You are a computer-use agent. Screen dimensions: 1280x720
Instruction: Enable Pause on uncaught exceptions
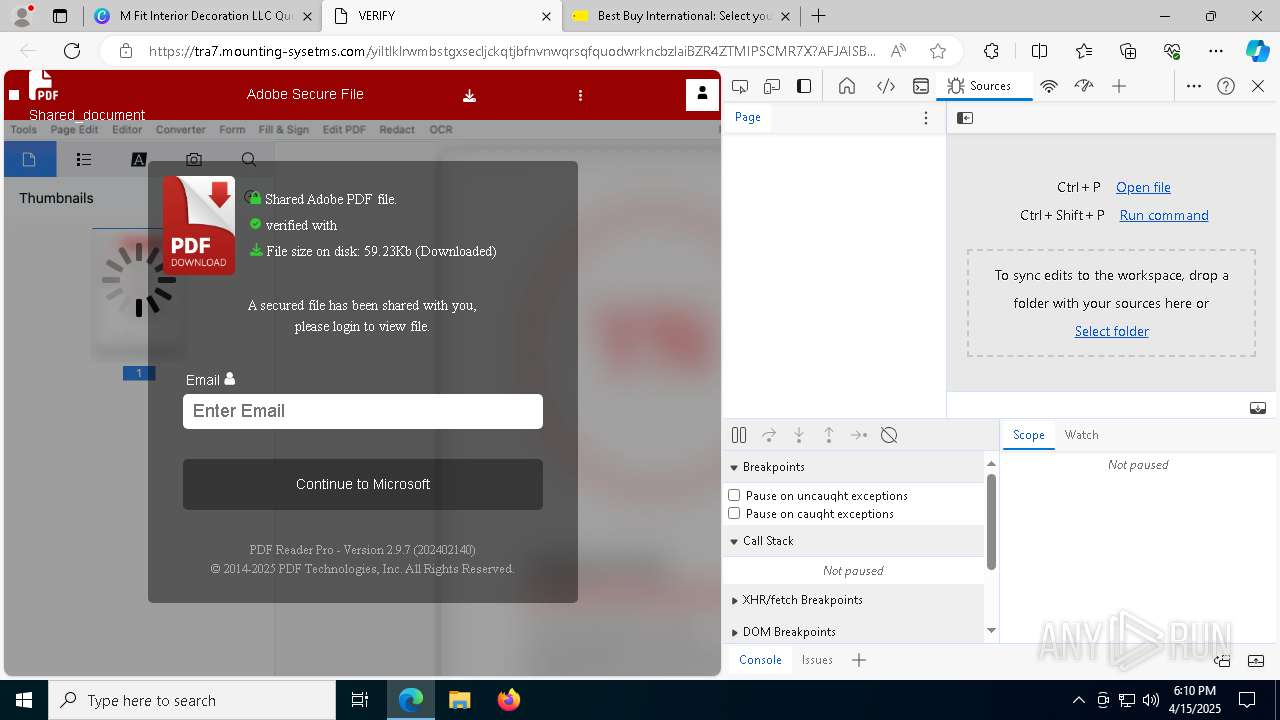click(x=734, y=495)
